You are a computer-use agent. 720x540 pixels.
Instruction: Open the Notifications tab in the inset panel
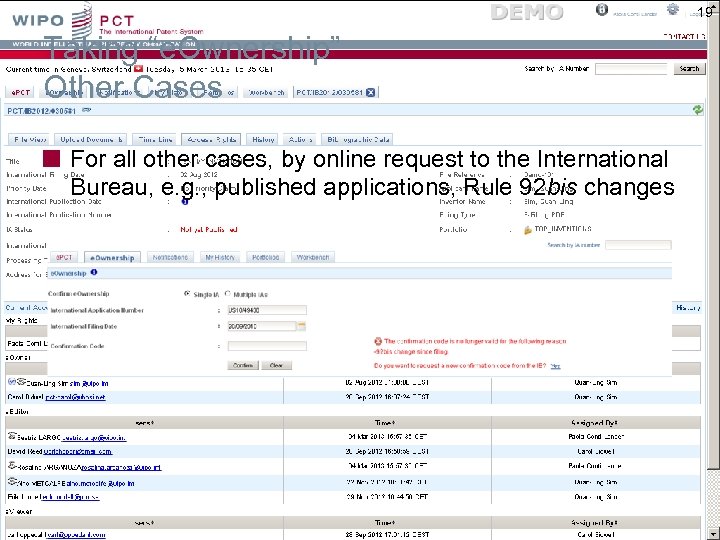tap(170, 258)
